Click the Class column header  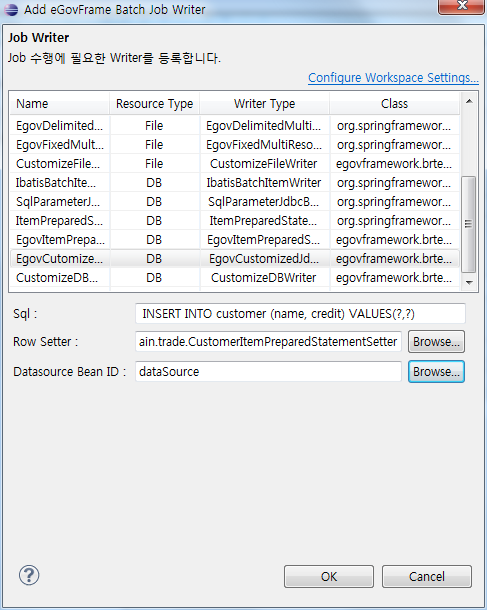click(394, 103)
